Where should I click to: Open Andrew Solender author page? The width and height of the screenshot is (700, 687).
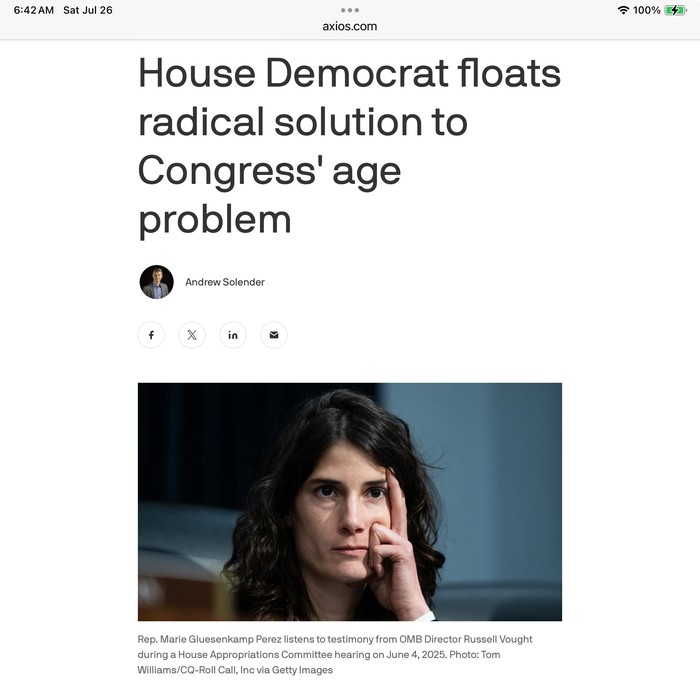(x=225, y=282)
